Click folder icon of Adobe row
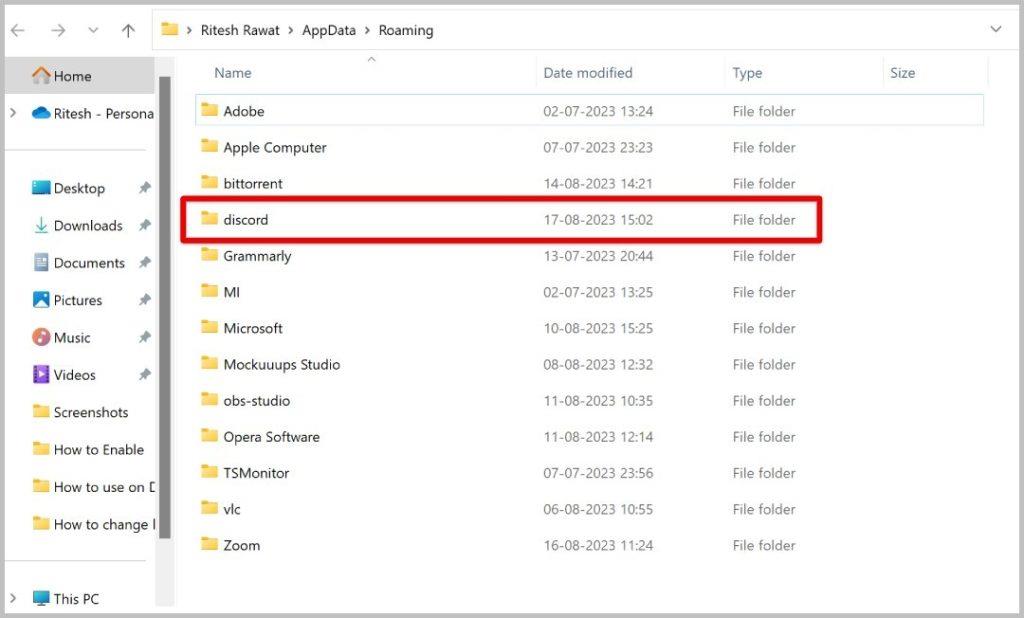 tap(209, 110)
